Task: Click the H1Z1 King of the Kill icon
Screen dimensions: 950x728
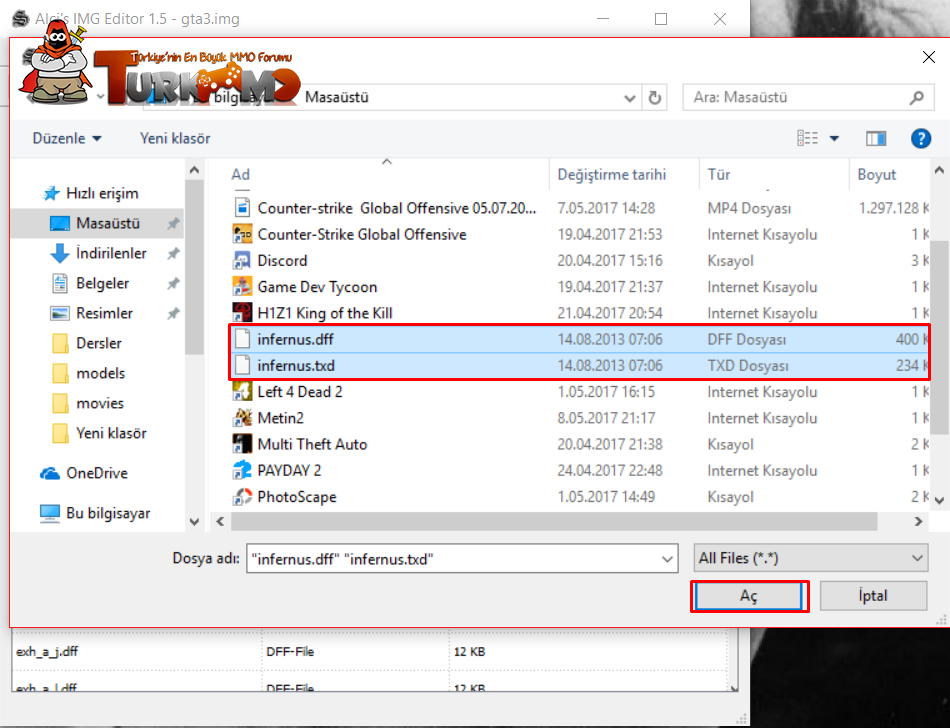Action: [x=242, y=313]
